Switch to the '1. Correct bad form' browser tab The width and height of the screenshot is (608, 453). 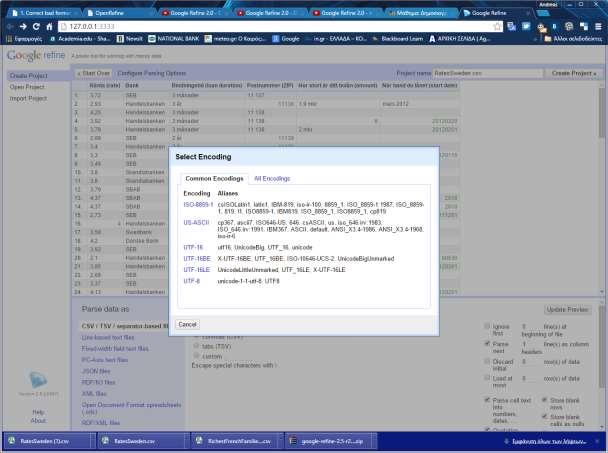(45, 13)
